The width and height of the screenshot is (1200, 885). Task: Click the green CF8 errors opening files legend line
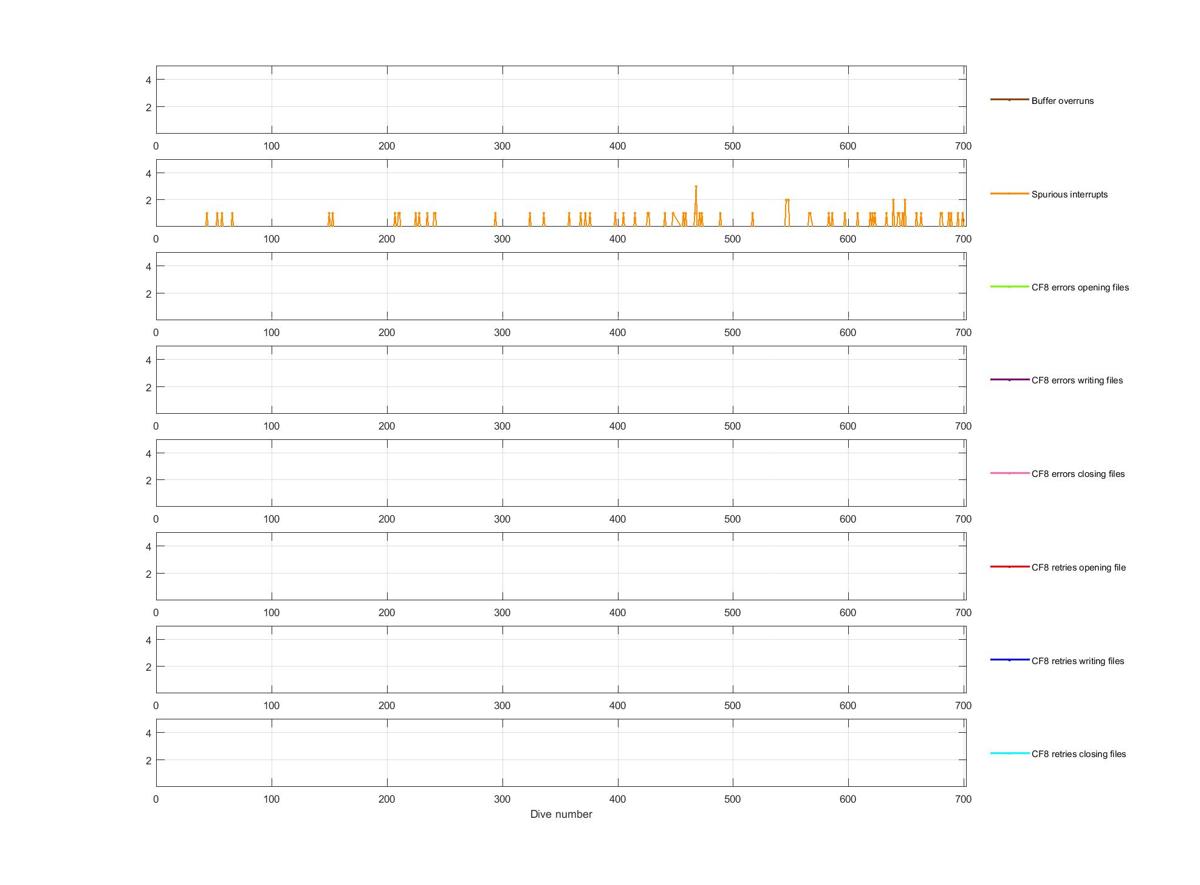[x=1009, y=287]
